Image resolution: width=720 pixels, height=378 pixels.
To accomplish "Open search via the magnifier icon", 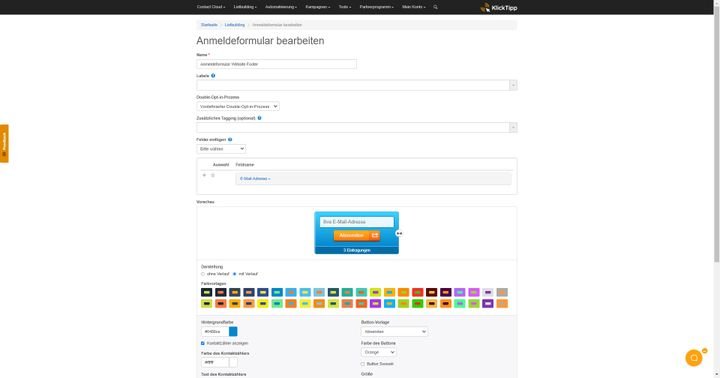I will click(x=435, y=7).
